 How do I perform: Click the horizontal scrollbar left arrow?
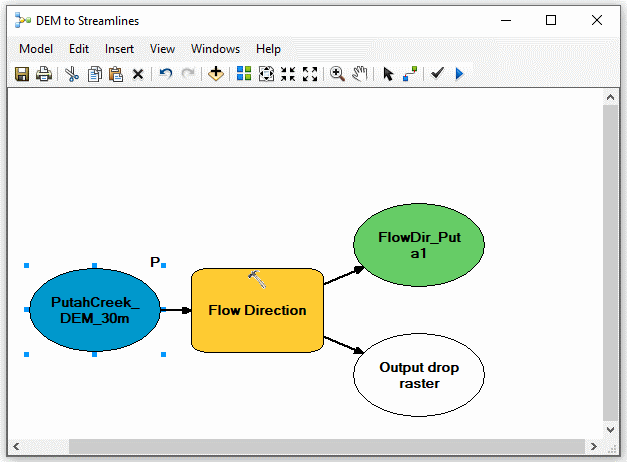coord(16,446)
